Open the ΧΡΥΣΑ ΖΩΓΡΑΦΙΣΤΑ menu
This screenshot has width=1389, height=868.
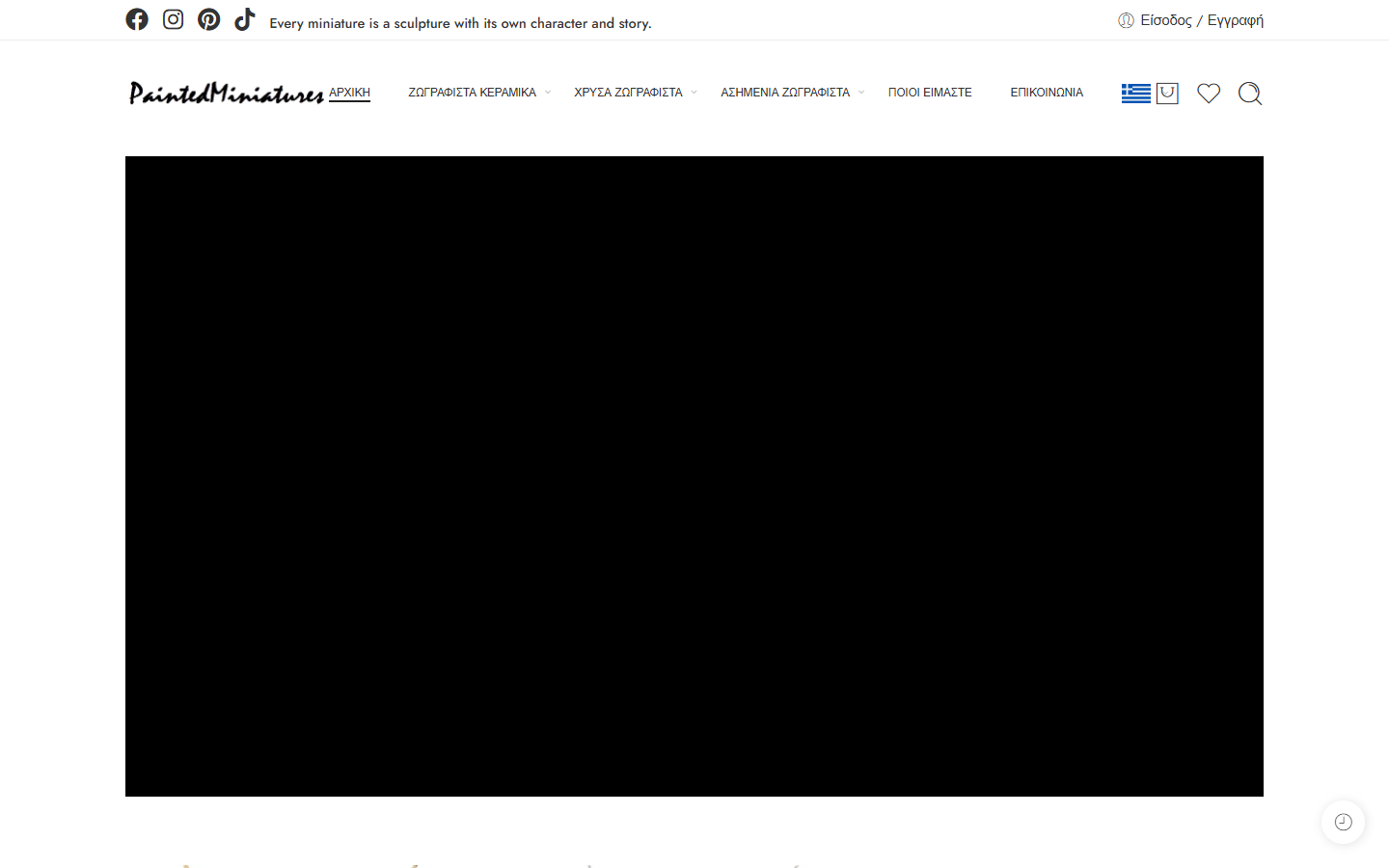click(x=628, y=93)
